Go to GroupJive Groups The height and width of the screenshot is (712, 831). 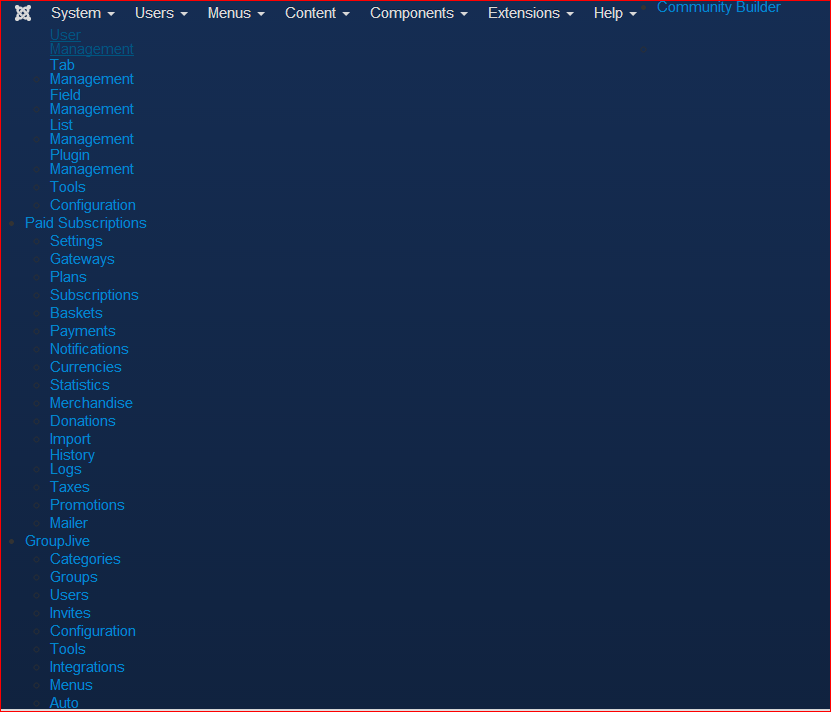pos(74,577)
